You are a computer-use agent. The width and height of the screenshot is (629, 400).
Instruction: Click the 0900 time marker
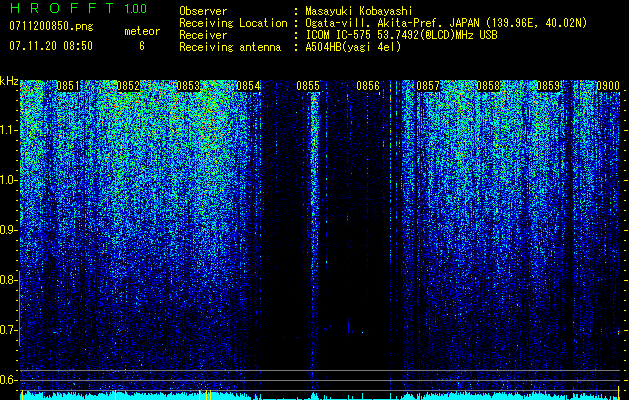[608, 86]
